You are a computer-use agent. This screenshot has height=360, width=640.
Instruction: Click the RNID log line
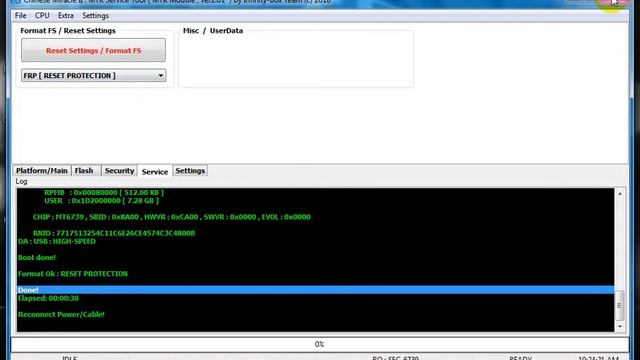coord(114,233)
